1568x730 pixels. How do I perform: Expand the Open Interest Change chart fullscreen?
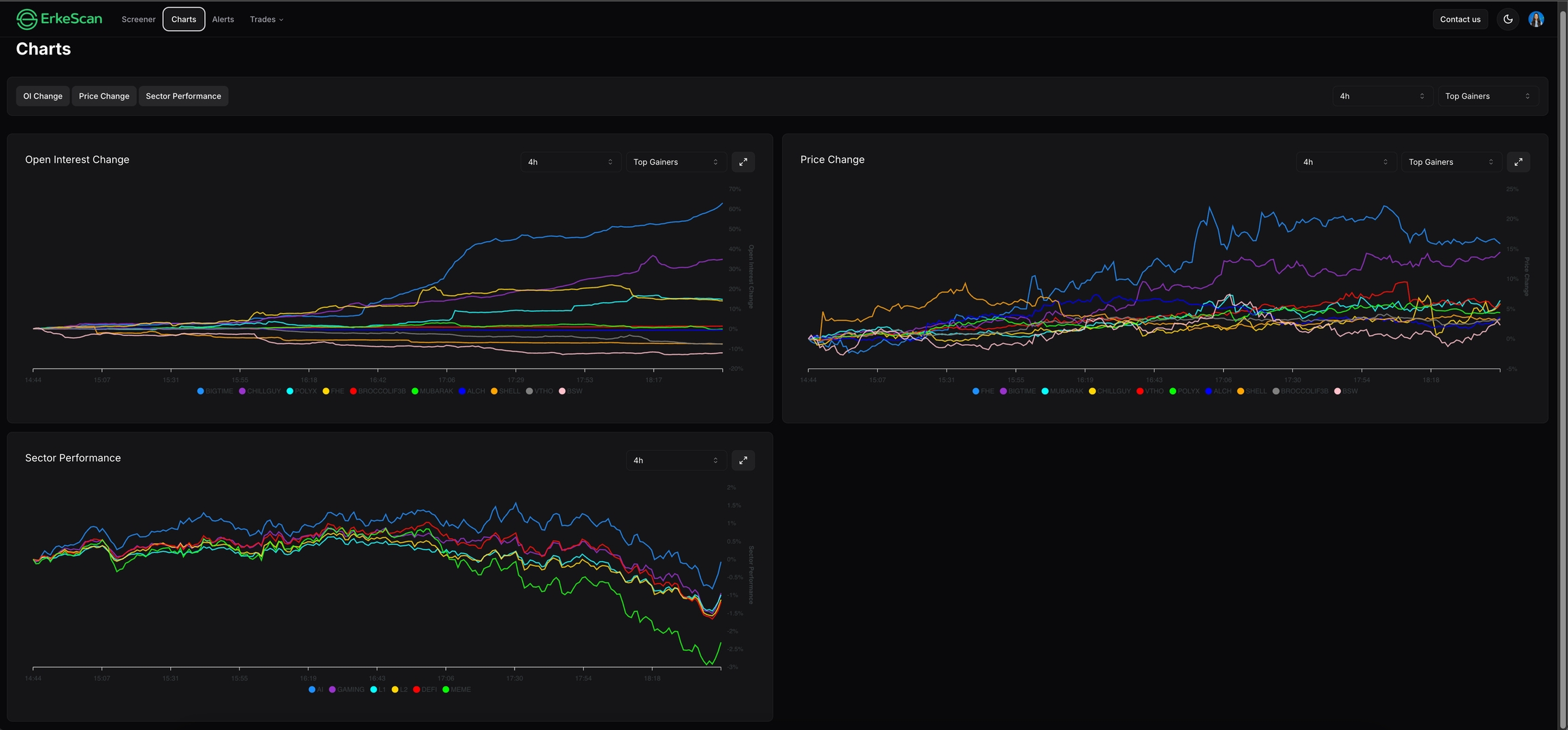[743, 162]
